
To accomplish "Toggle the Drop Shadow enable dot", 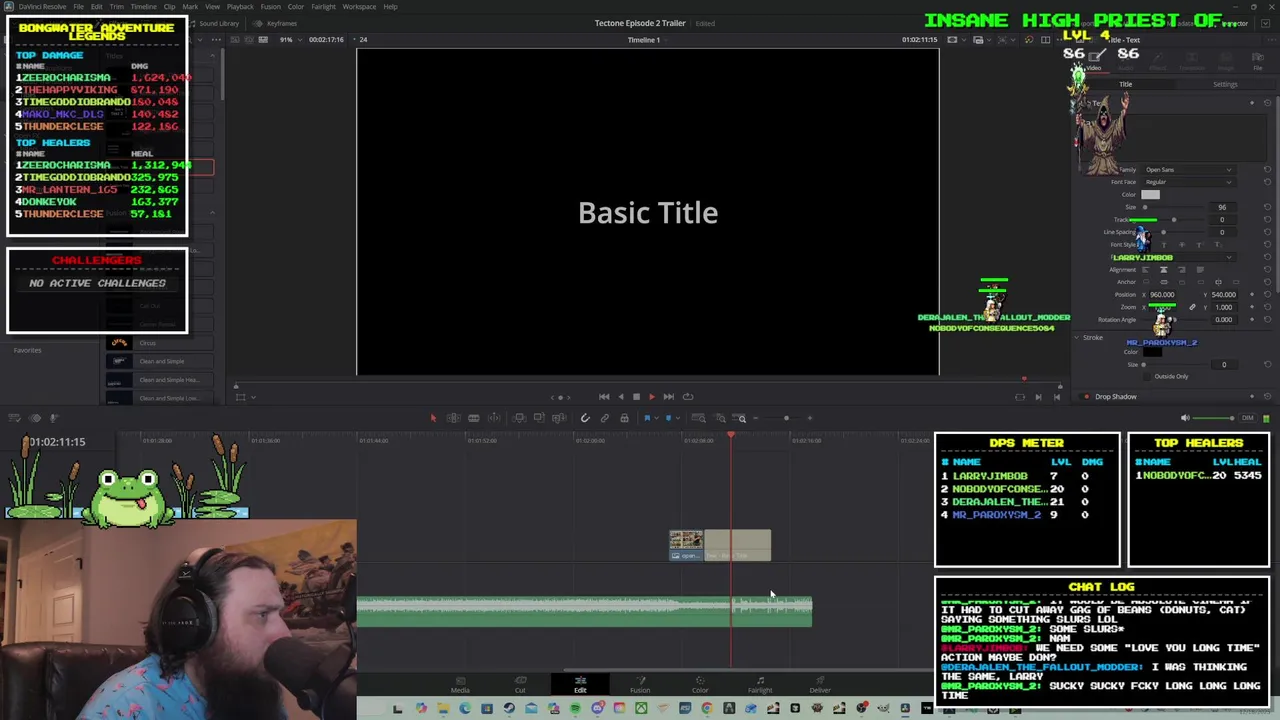I will pos(1087,397).
